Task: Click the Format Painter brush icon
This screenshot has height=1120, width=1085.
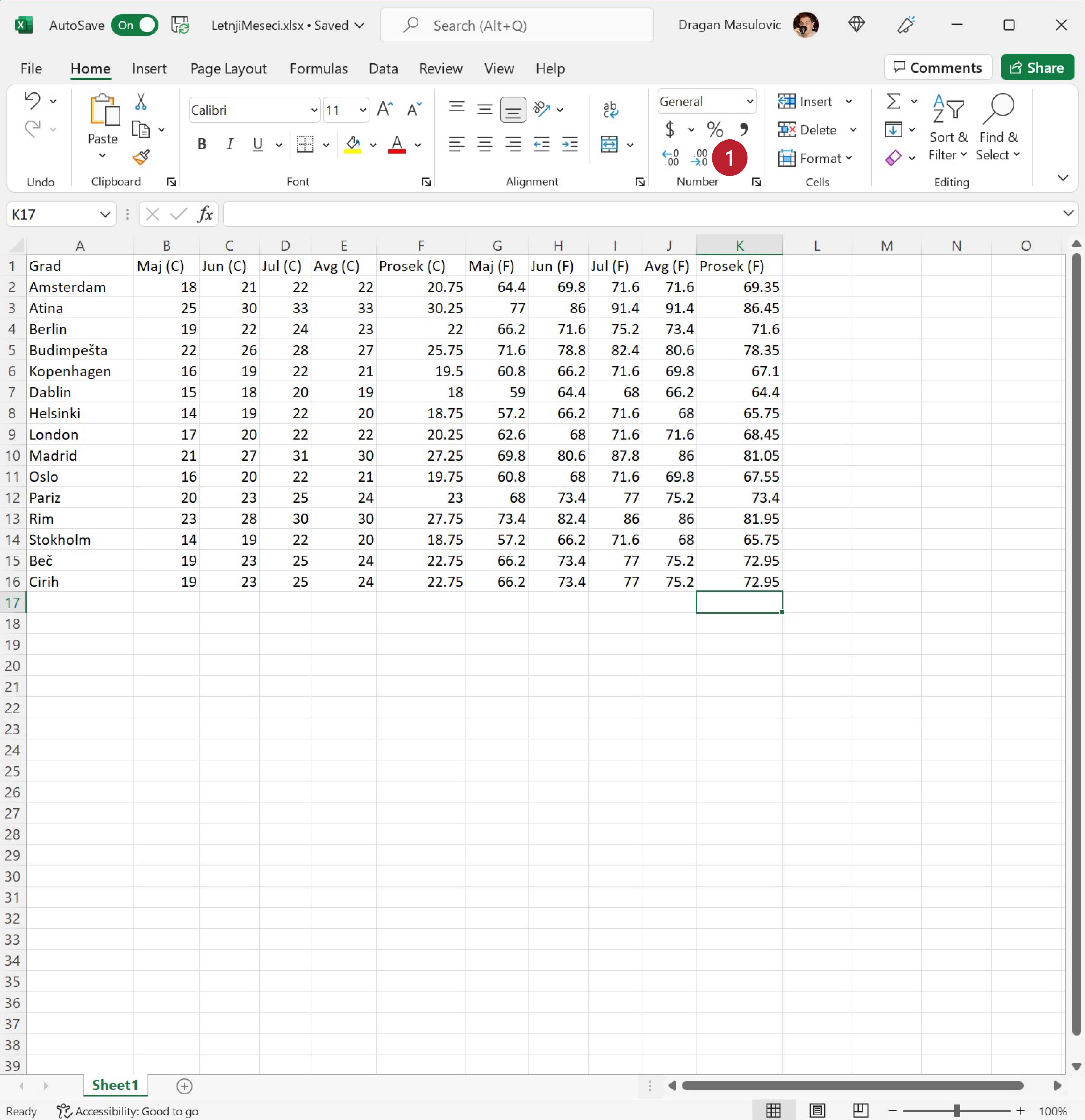Action: 141,157
